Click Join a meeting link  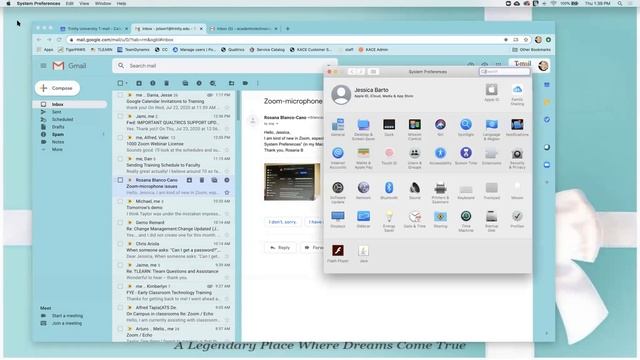point(67,323)
